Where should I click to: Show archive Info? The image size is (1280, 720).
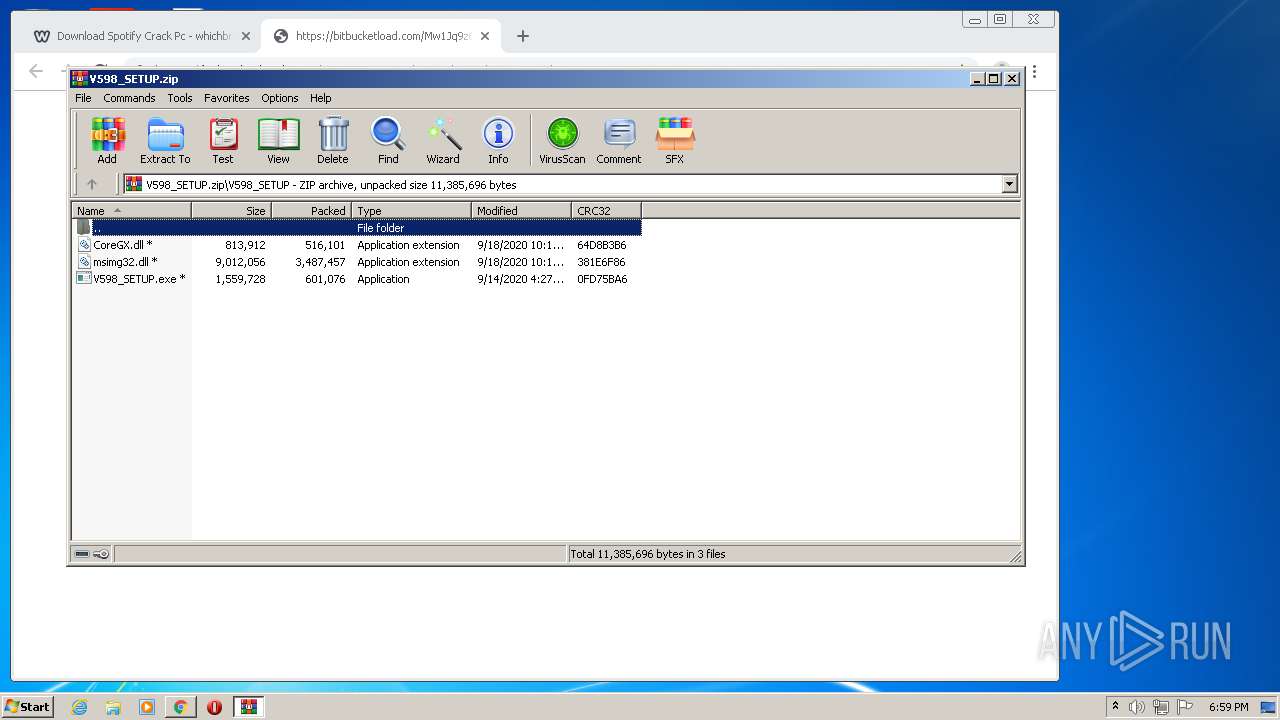pos(498,141)
